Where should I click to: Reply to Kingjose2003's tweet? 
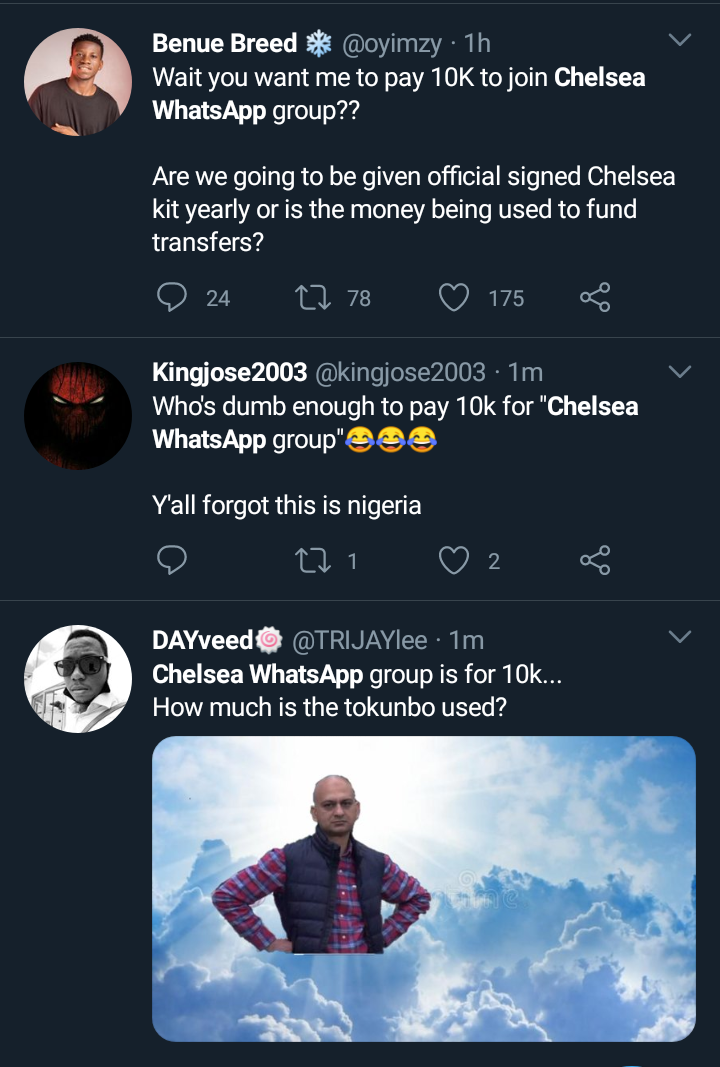pos(173,561)
